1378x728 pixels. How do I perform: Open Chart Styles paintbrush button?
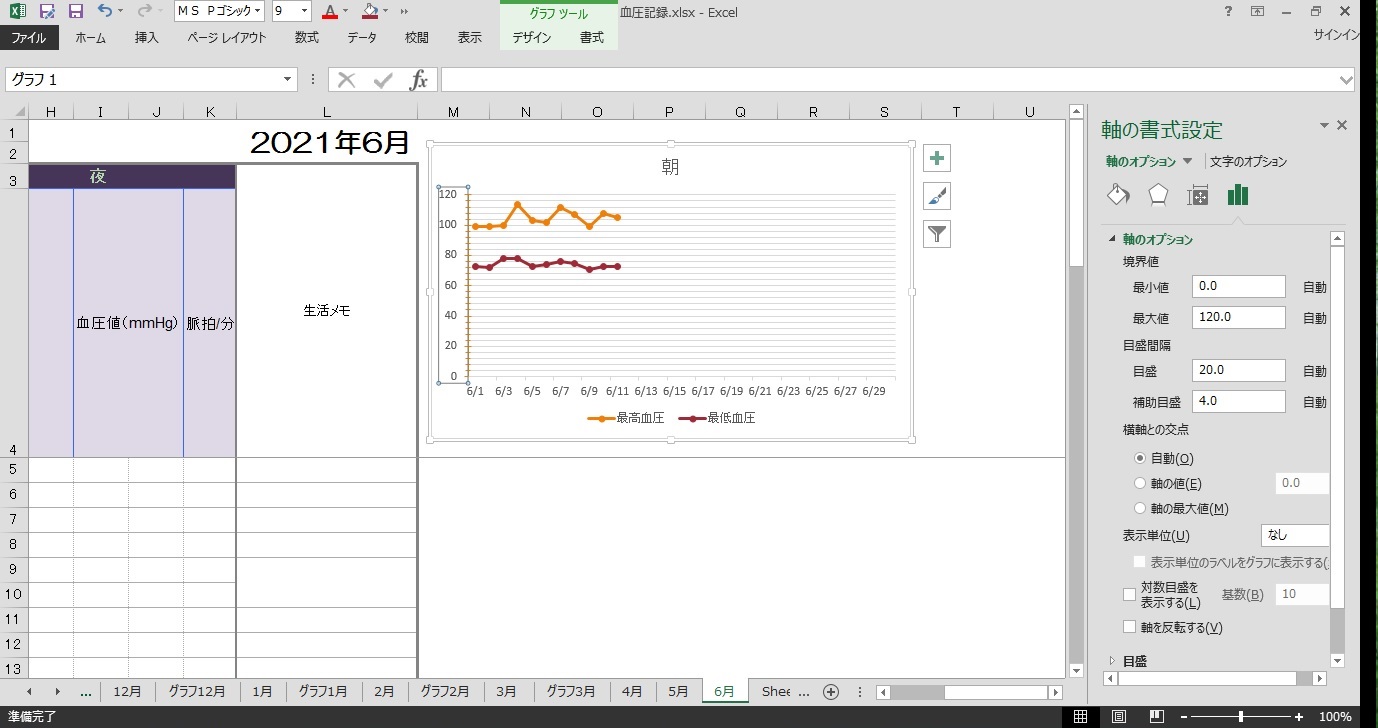[x=937, y=196]
